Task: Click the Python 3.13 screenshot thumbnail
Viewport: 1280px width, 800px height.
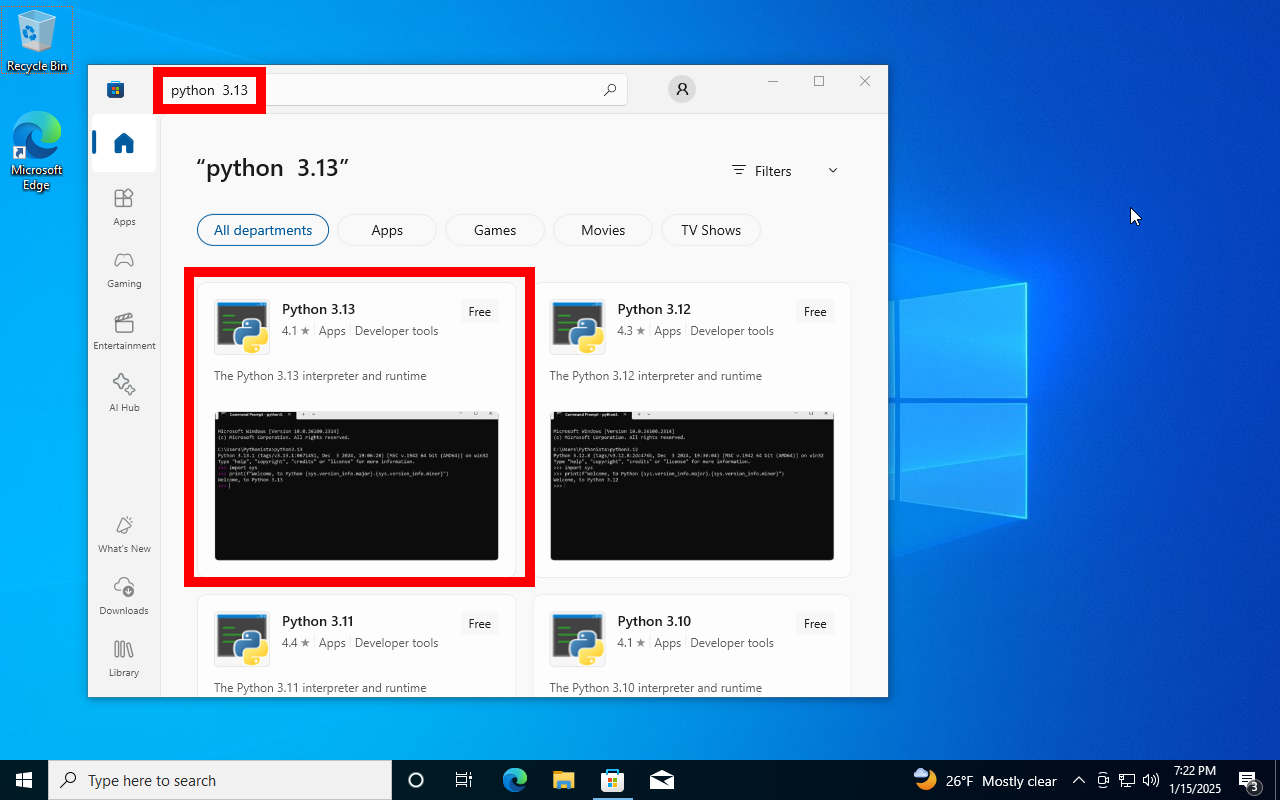Action: (x=356, y=485)
